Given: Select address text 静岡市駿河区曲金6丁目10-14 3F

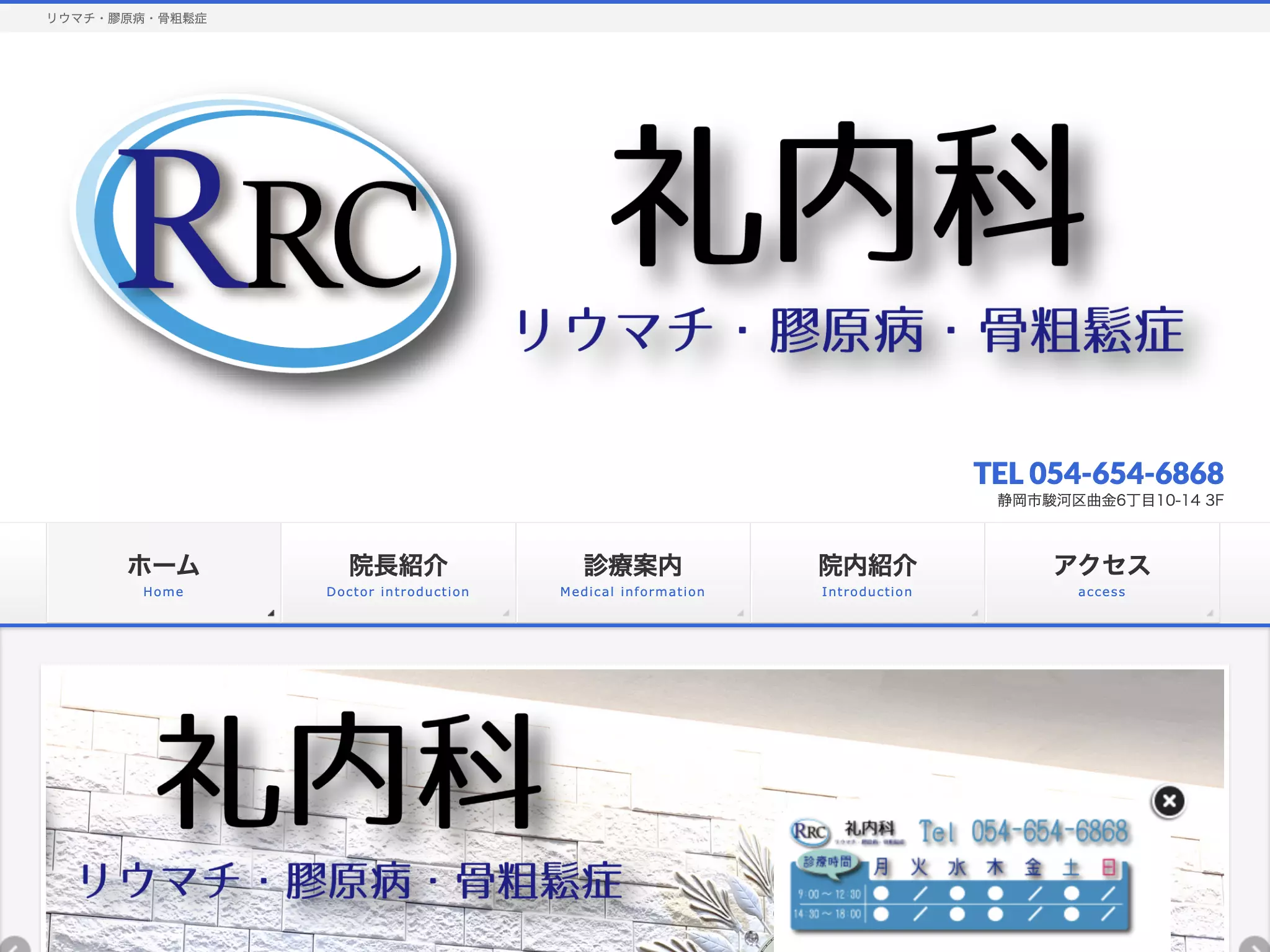Looking at the screenshot, I should [1110, 500].
